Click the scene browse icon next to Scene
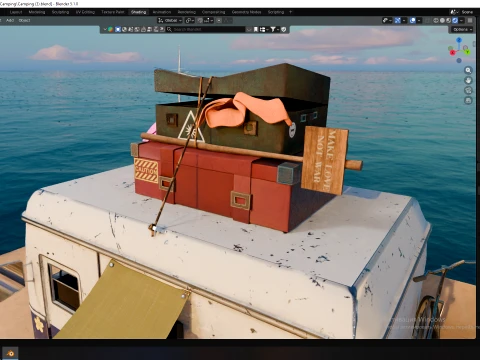The width and height of the screenshot is (480, 360). tap(455, 12)
